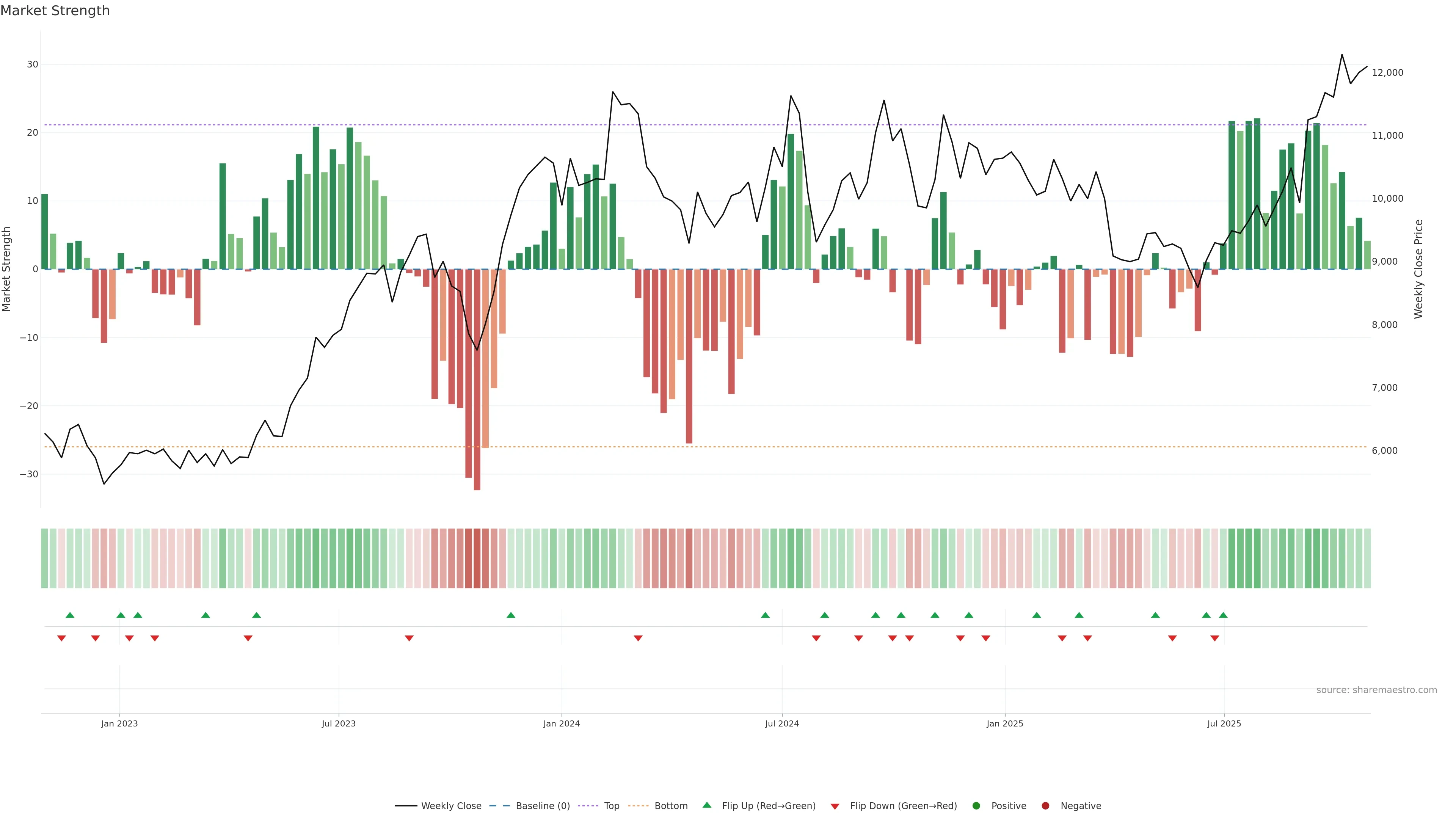Click Flip Up green triangle legend icon

tap(706, 805)
